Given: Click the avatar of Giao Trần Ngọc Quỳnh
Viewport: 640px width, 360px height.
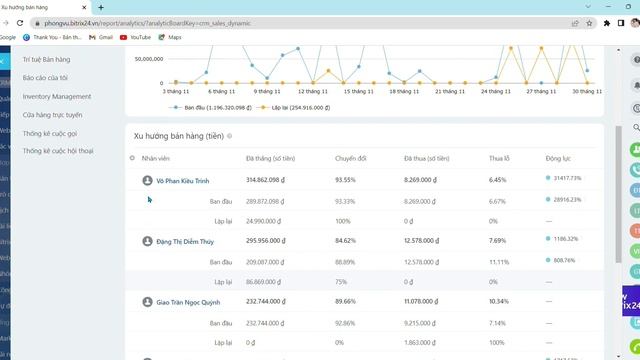Looking at the screenshot, I should coord(147,302).
